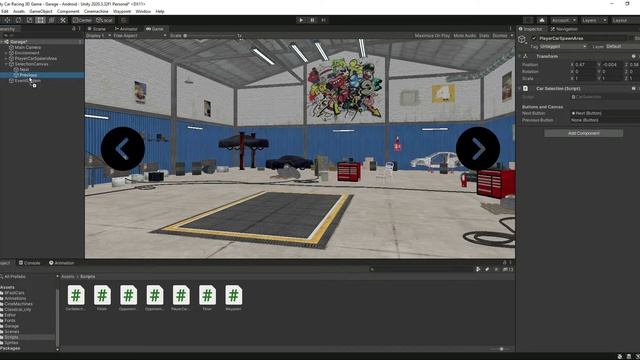Select the CarSelection script asset

click(x=76, y=298)
